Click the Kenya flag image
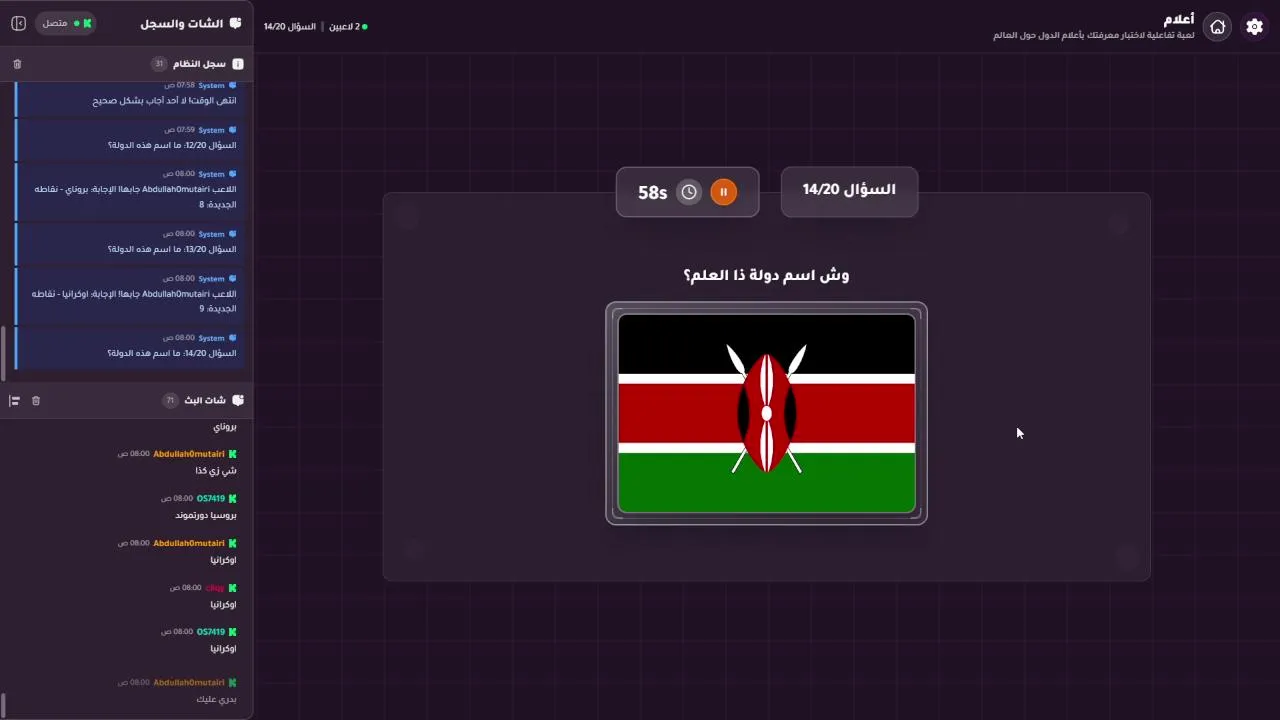This screenshot has height=720, width=1280. point(766,413)
